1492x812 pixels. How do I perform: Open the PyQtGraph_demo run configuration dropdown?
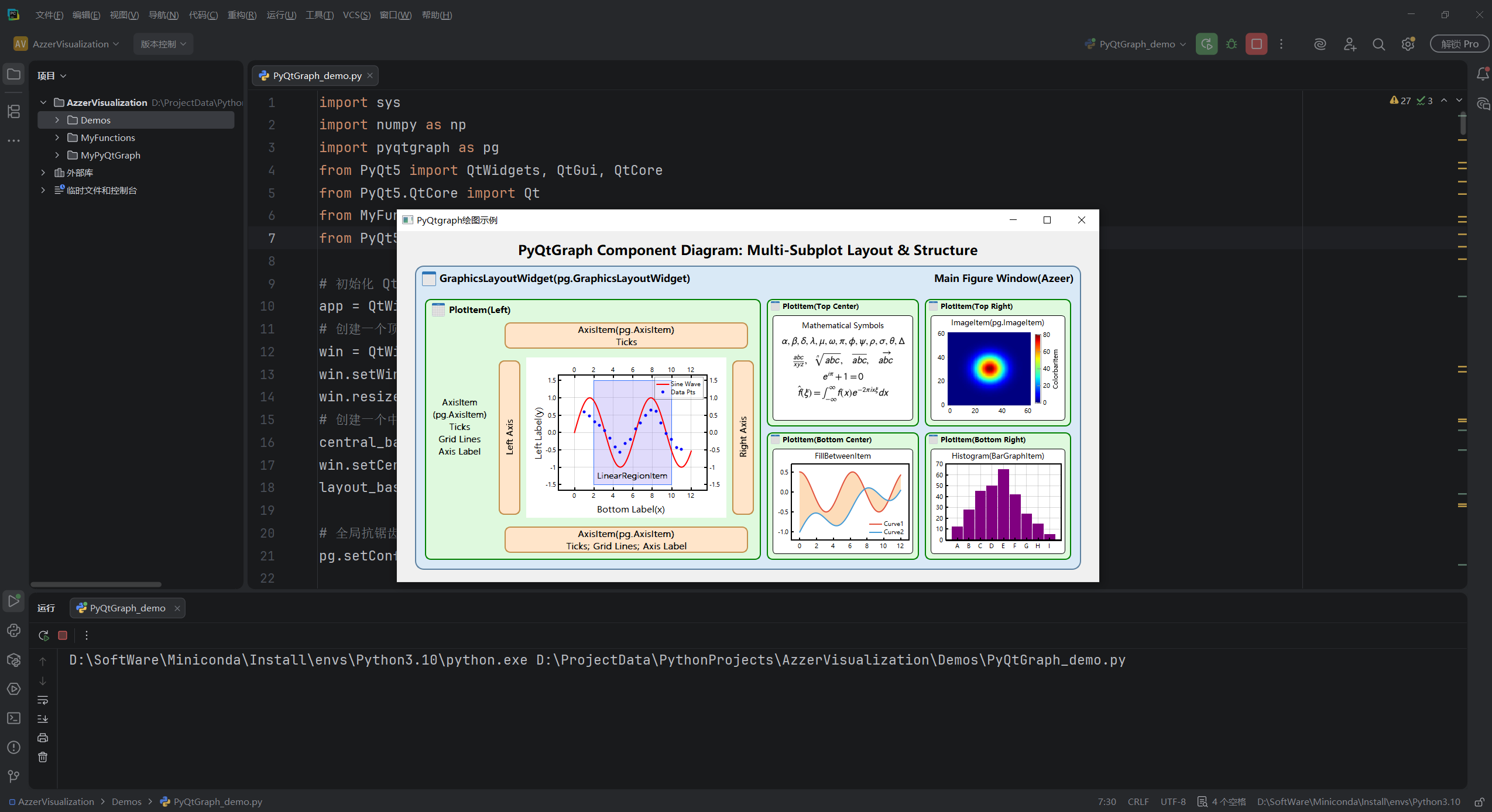[x=1136, y=44]
